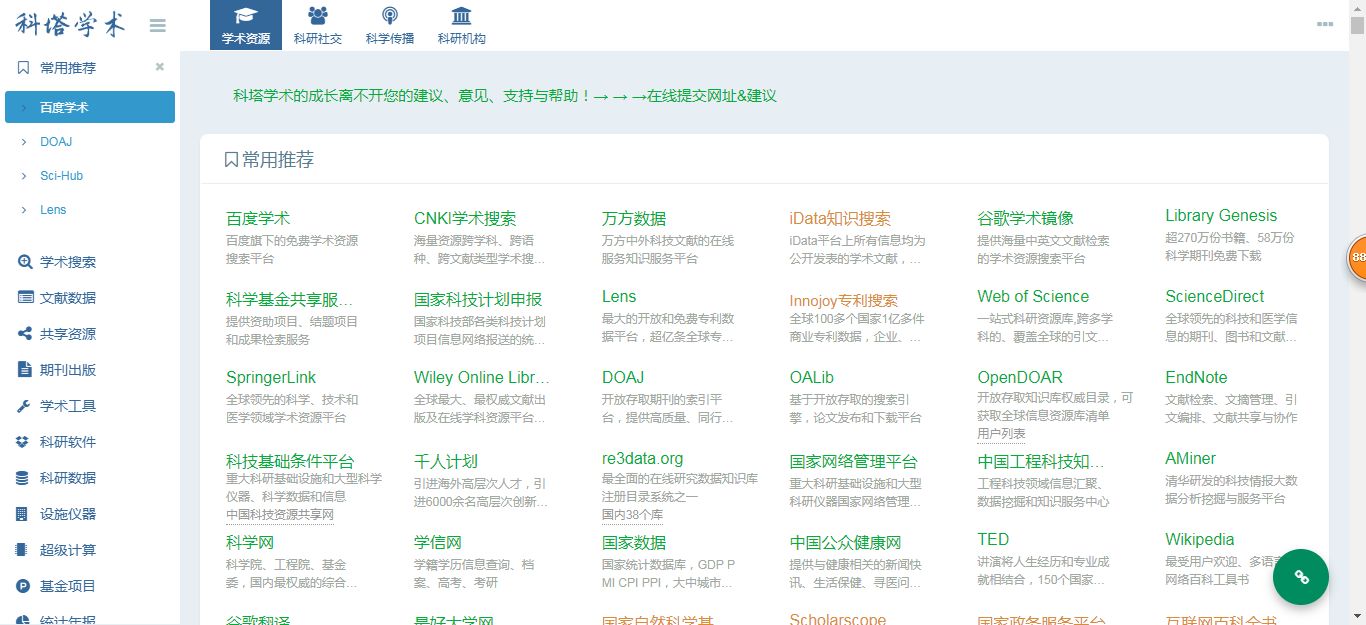Open the 共享资源 sidebar category label
The width and height of the screenshot is (1366, 625).
(x=68, y=334)
